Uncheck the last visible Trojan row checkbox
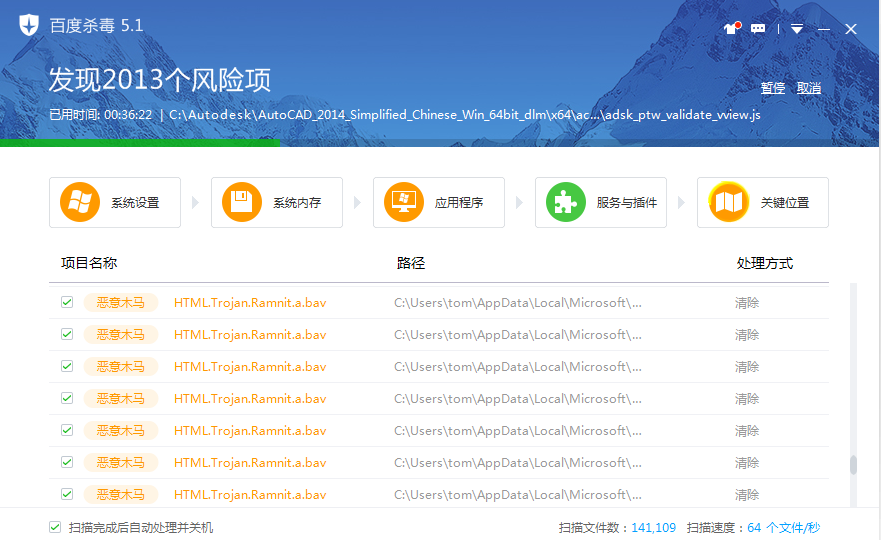 [x=67, y=494]
